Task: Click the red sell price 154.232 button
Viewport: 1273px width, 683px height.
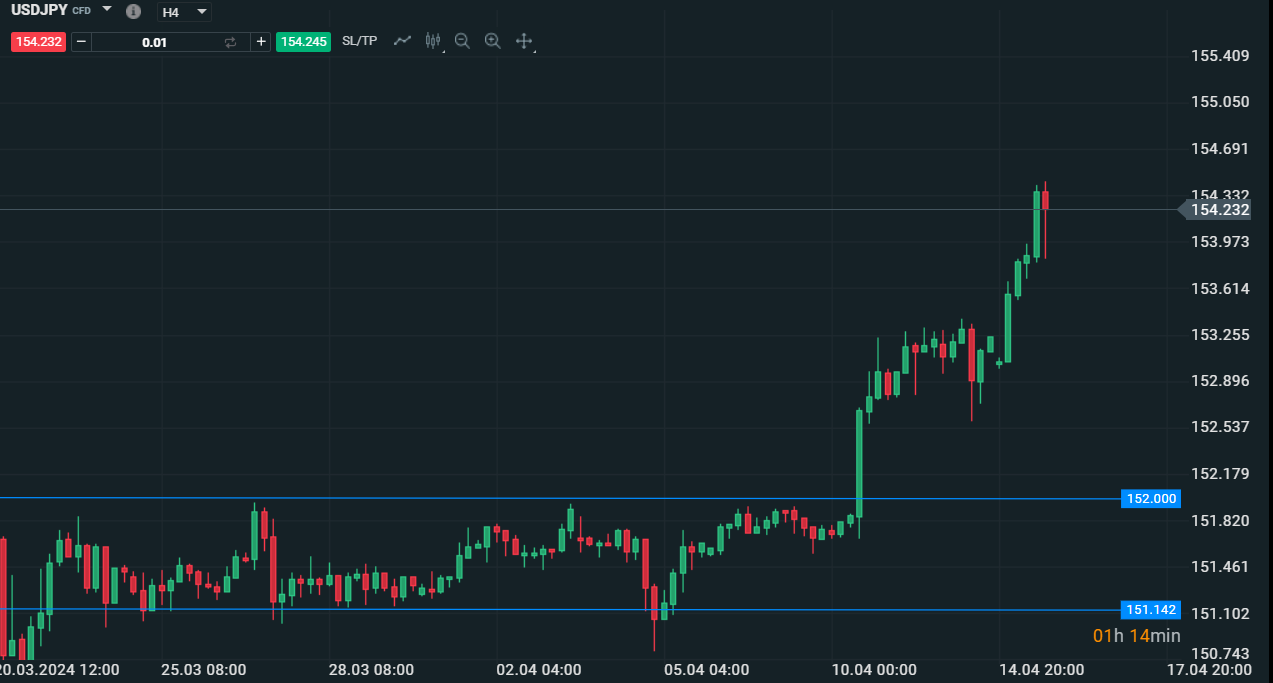Action: pyautogui.click(x=39, y=42)
